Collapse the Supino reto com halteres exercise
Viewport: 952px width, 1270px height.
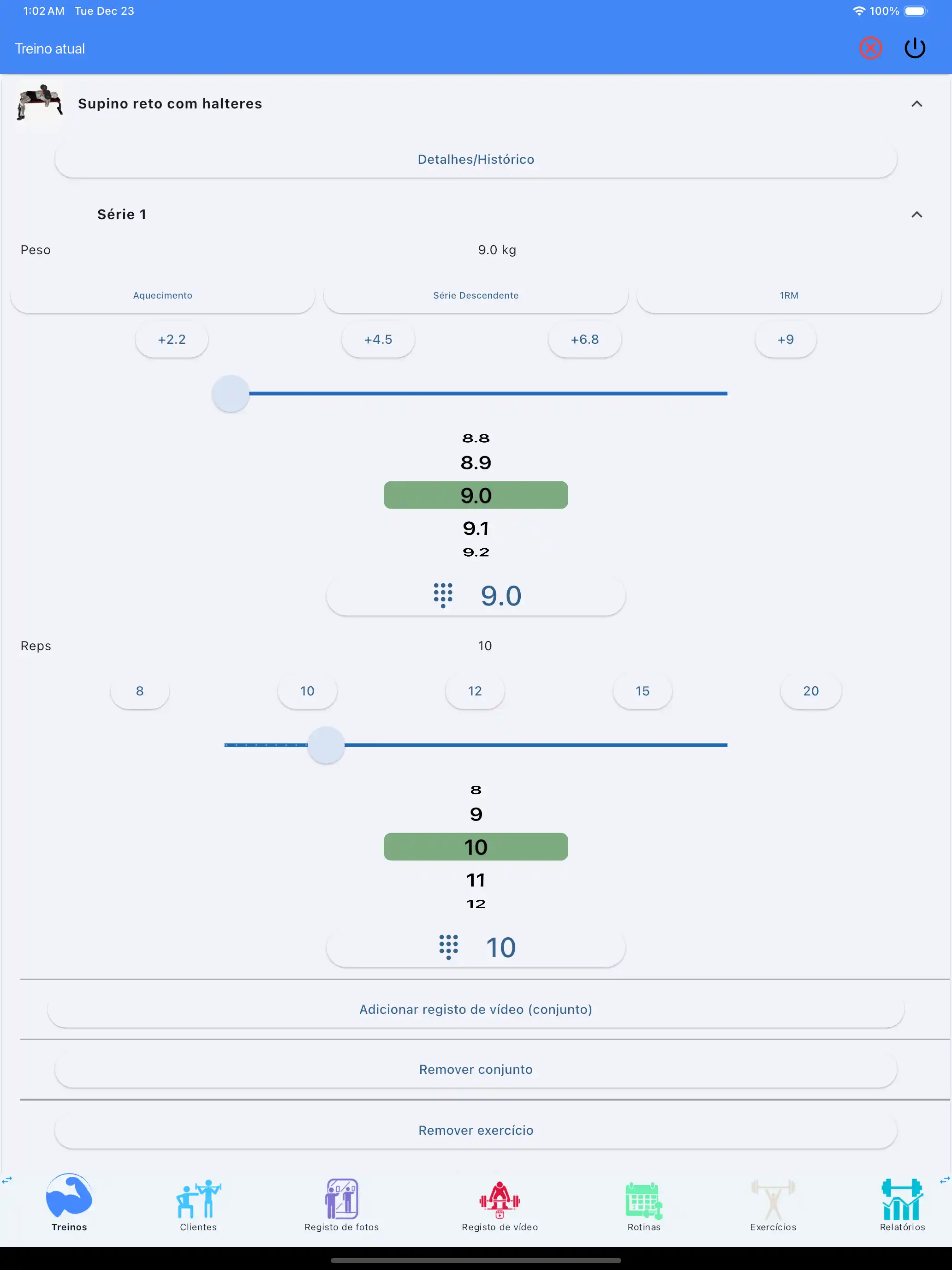(x=916, y=104)
